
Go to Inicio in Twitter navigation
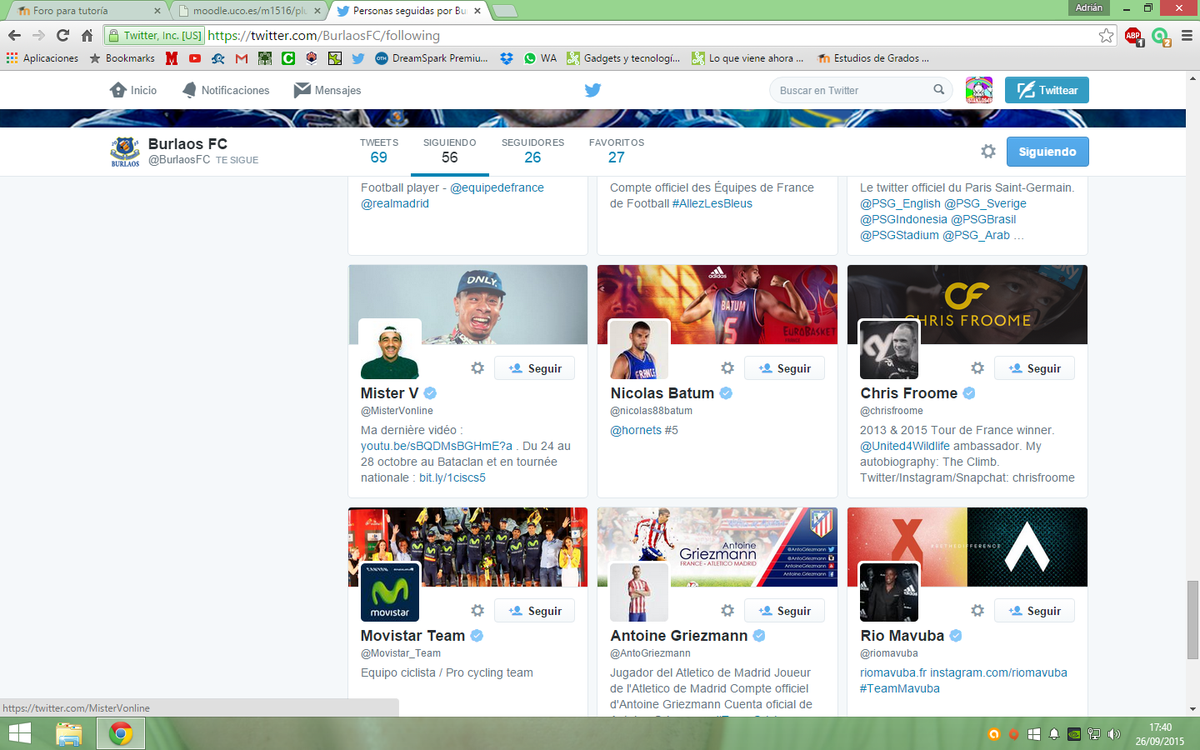[133, 90]
